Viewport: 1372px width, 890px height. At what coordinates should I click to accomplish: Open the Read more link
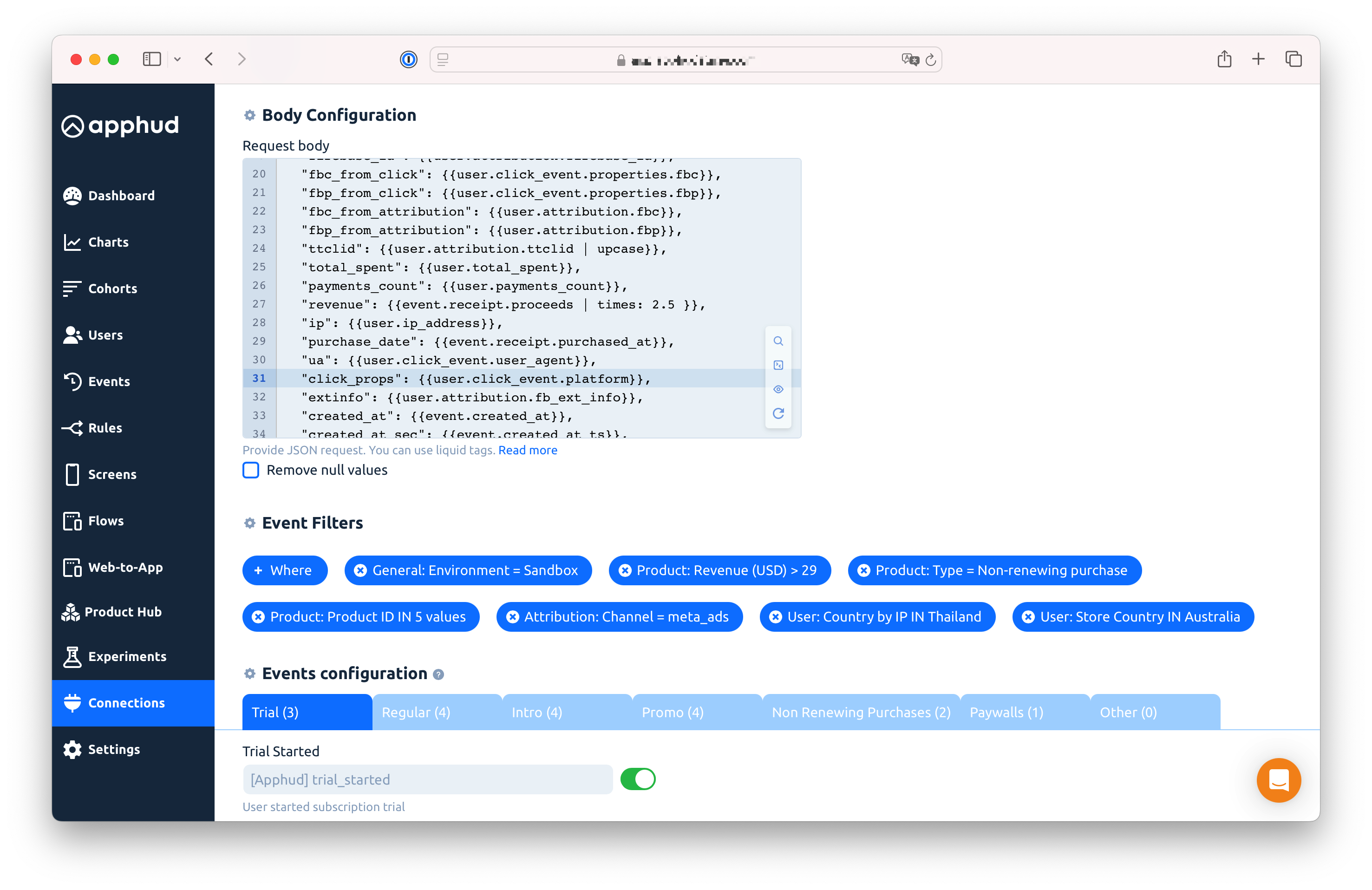pyautogui.click(x=528, y=450)
